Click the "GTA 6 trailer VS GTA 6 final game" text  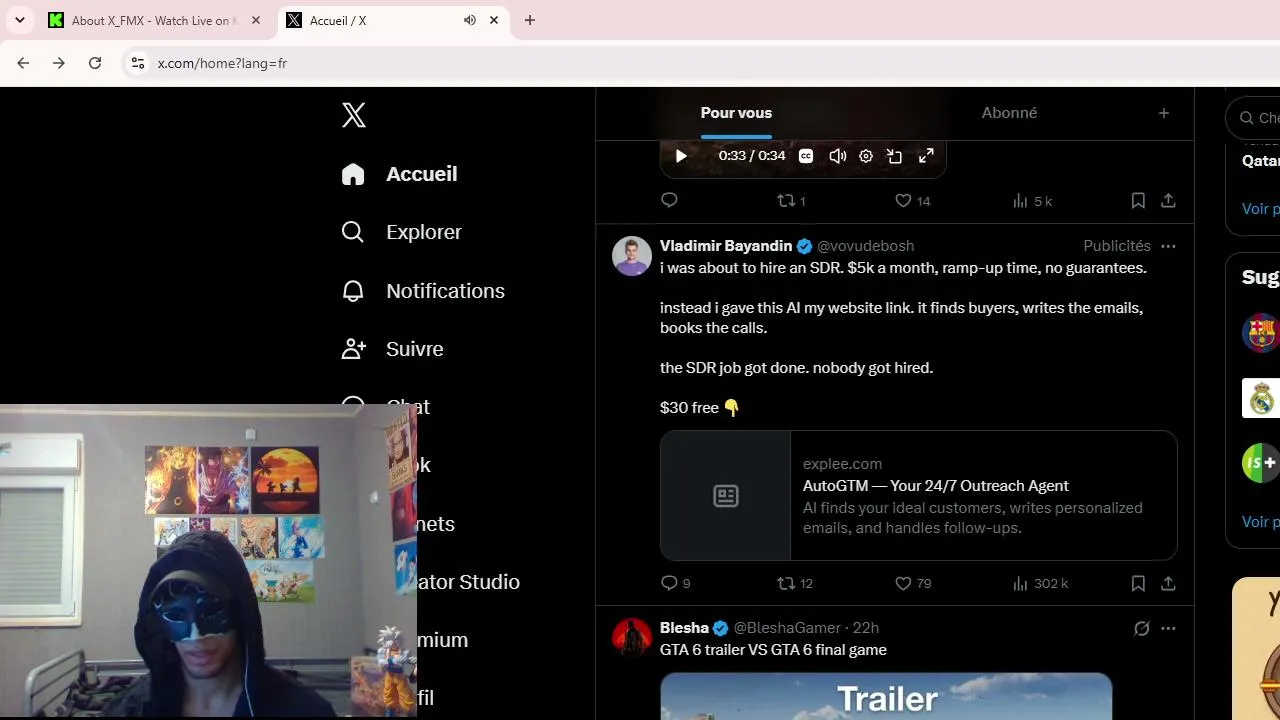click(x=773, y=650)
